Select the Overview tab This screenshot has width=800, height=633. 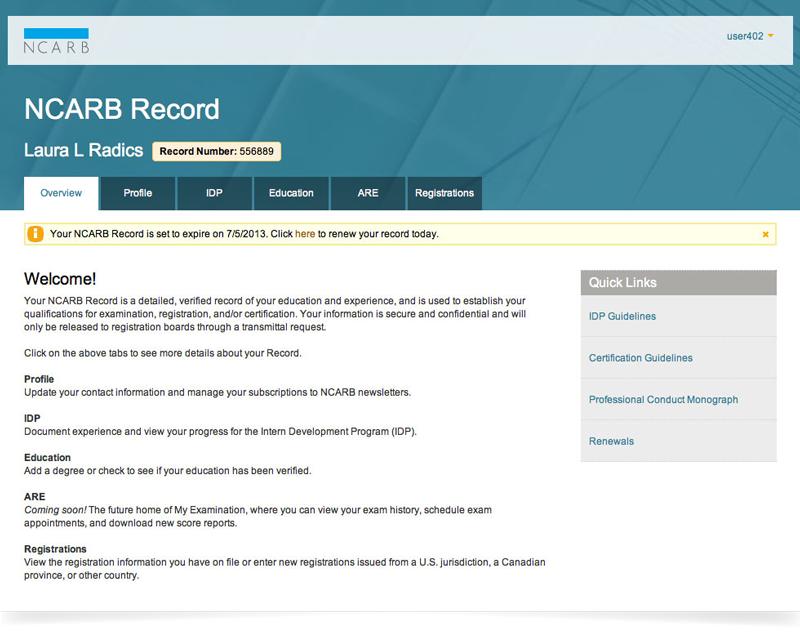click(x=61, y=193)
